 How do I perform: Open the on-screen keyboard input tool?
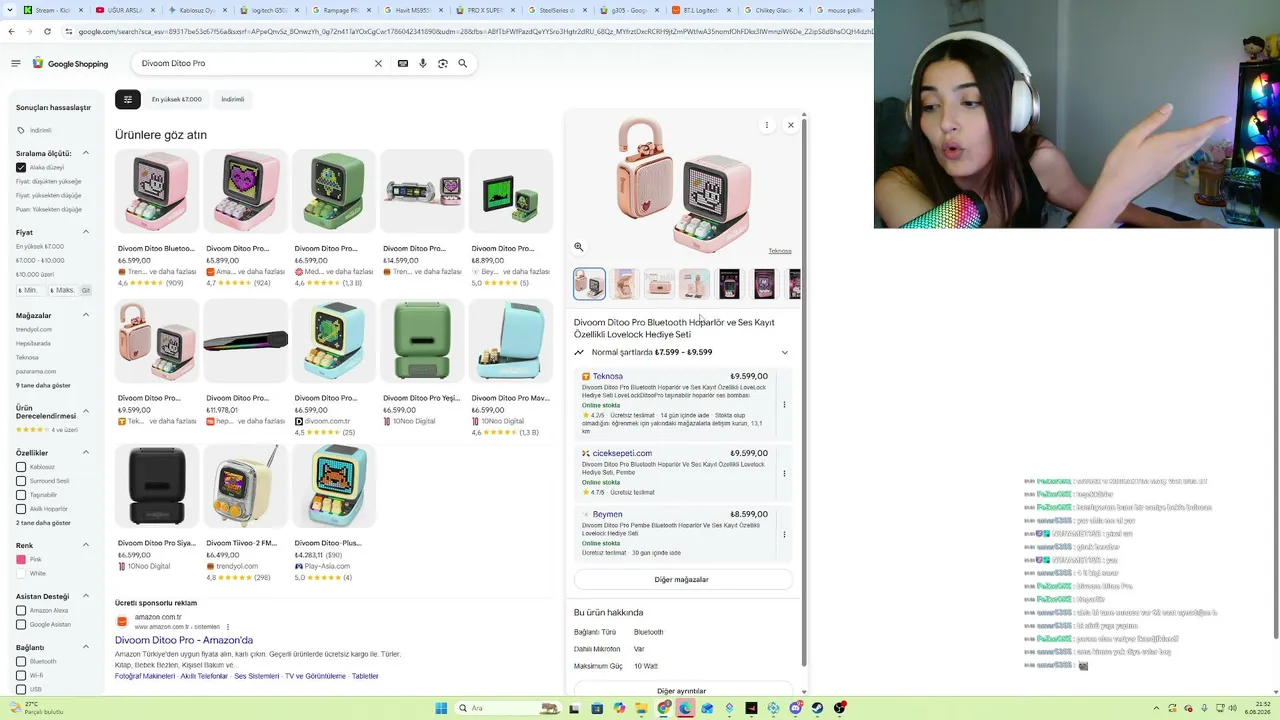coord(403,63)
